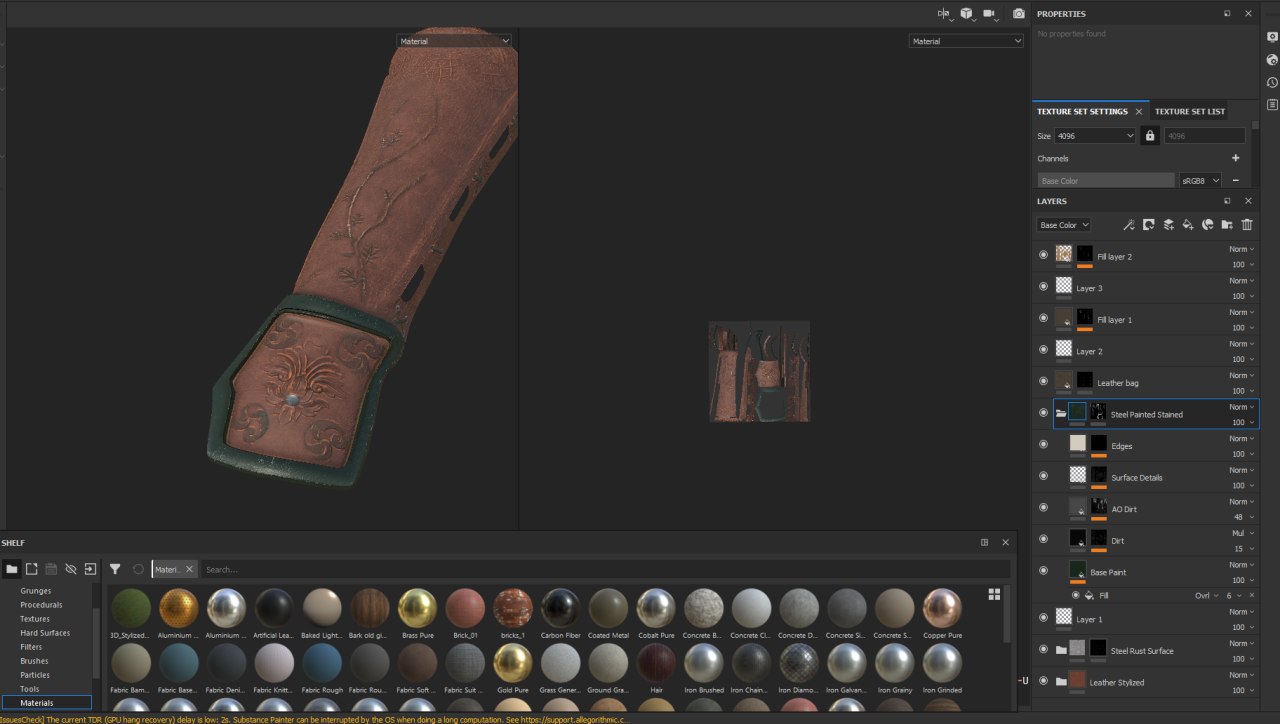1280x724 pixels.
Task: Open the symmetry settings icon in the viewport toolbar
Action: (944, 14)
